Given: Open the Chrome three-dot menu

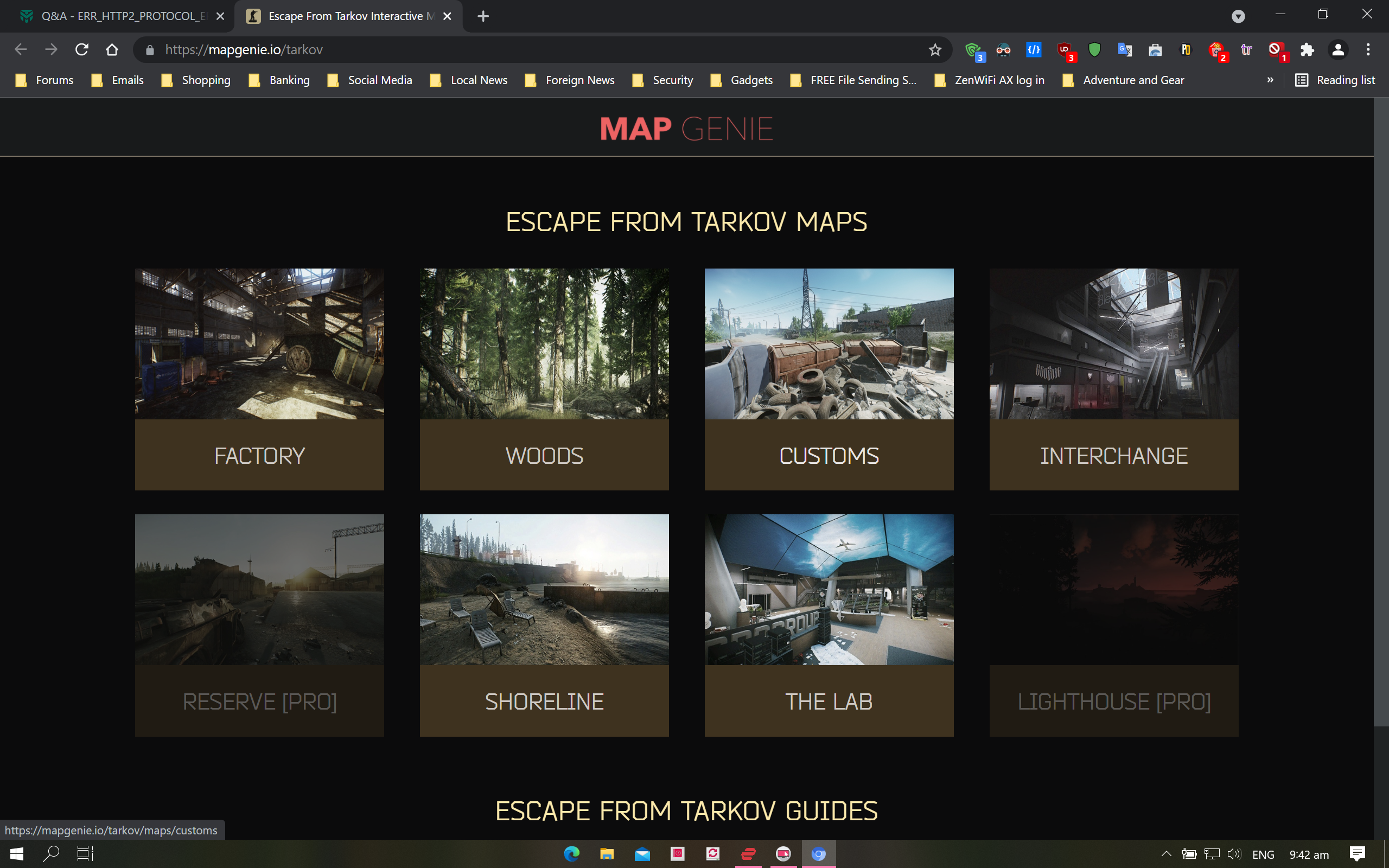Looking at the screenshot, I should pos(1368,50).
